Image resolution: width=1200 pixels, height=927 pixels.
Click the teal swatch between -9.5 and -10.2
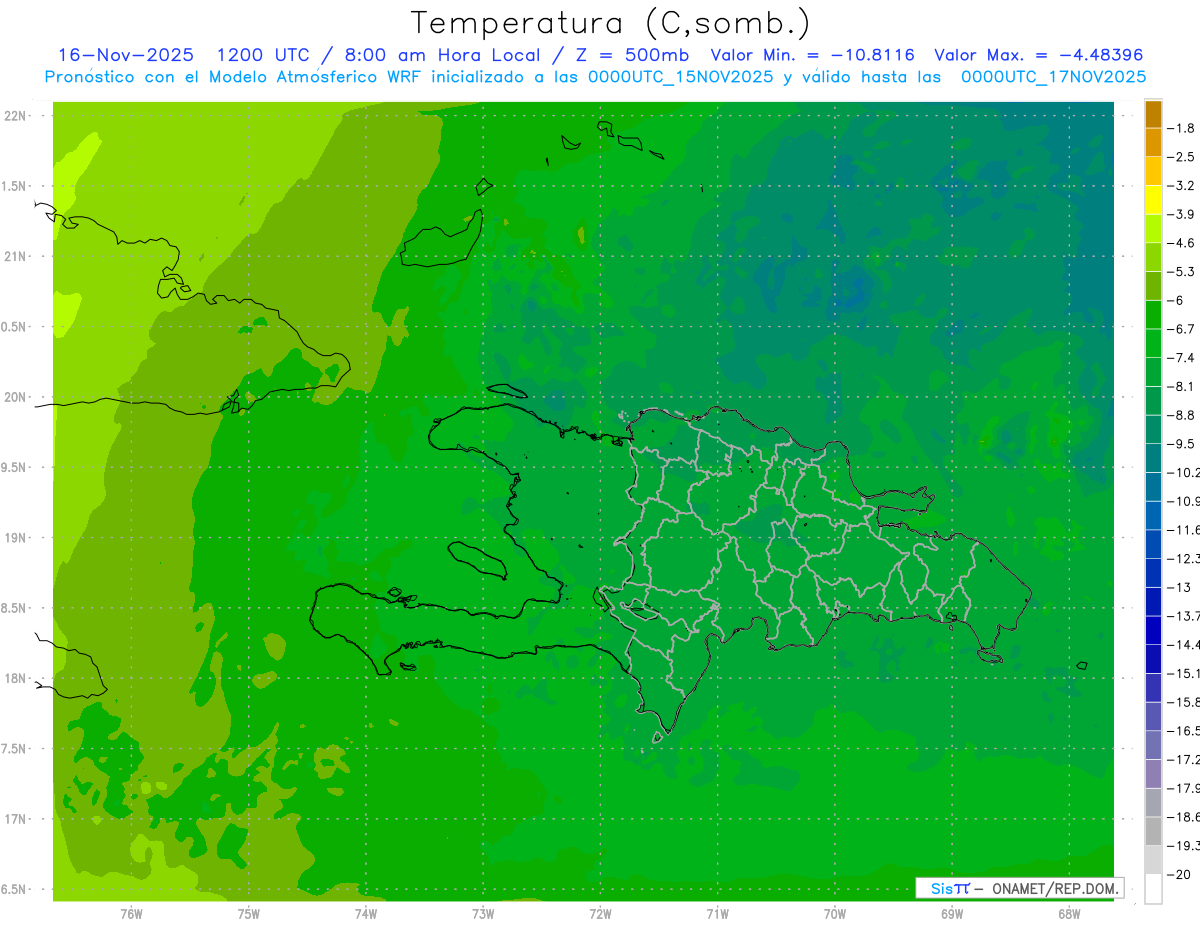1153,457
